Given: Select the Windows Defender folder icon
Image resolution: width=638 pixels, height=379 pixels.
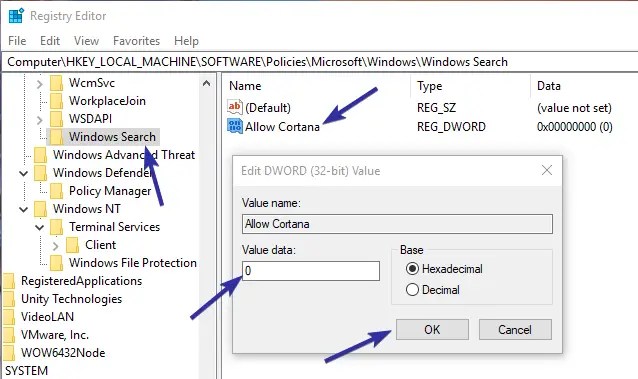Looking at the screenshot, I should (x=40, y=173).
